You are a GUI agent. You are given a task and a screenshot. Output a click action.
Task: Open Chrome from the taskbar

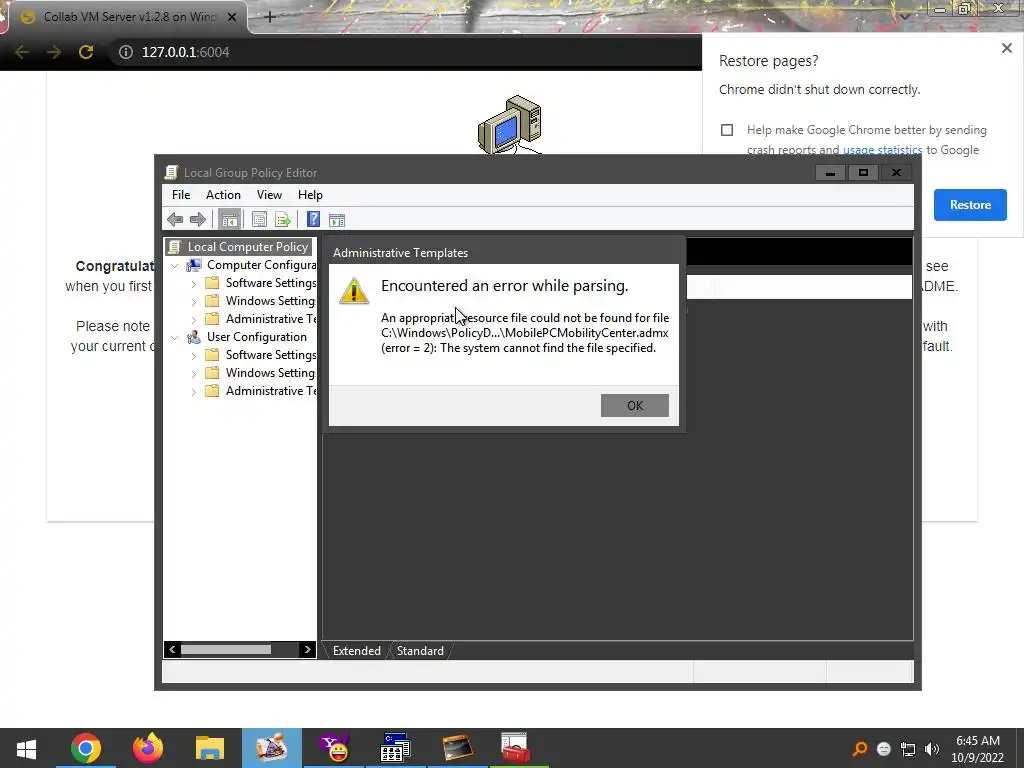coord(86,748)
